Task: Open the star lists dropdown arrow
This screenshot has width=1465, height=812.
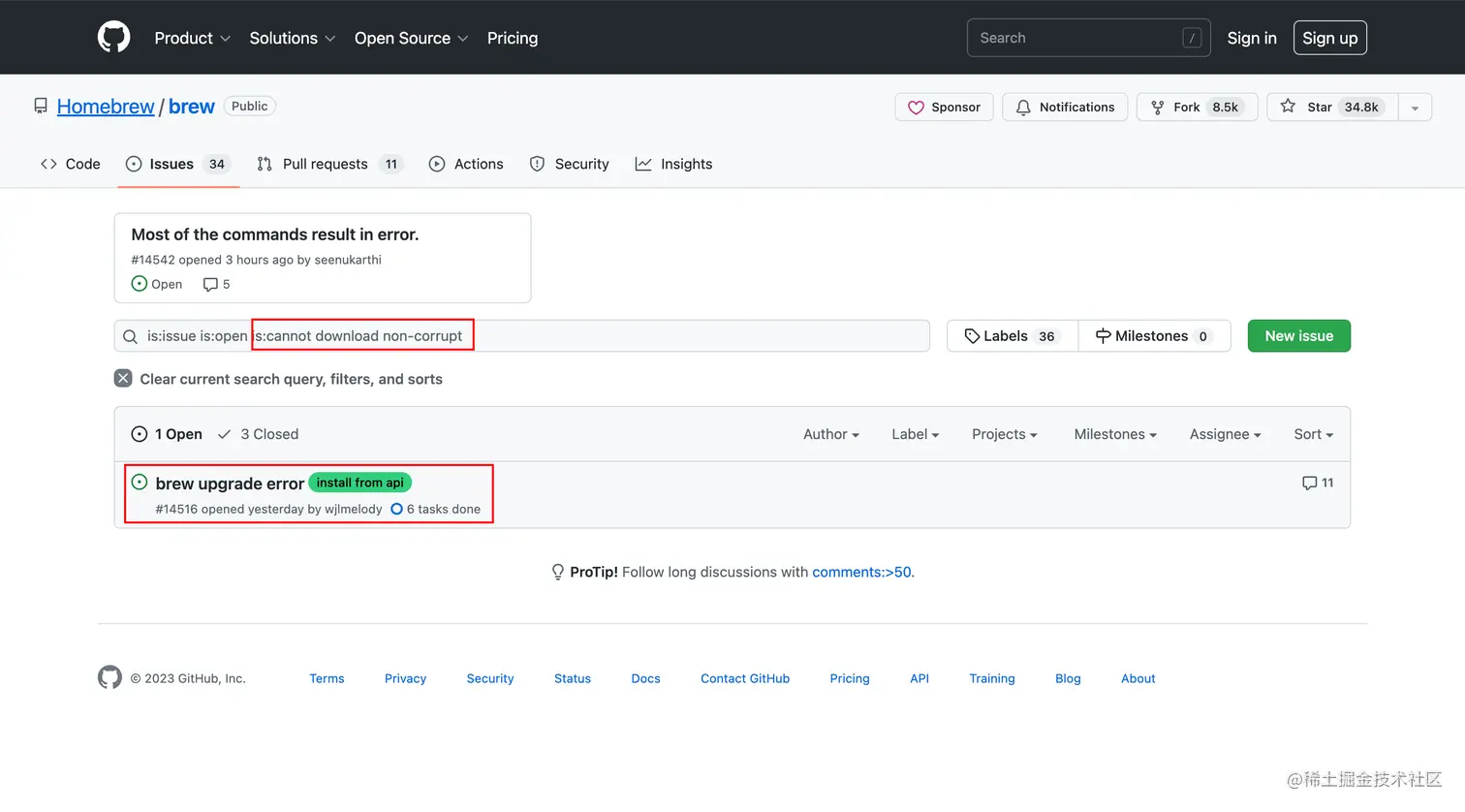Action: (x=1415, y=107)
